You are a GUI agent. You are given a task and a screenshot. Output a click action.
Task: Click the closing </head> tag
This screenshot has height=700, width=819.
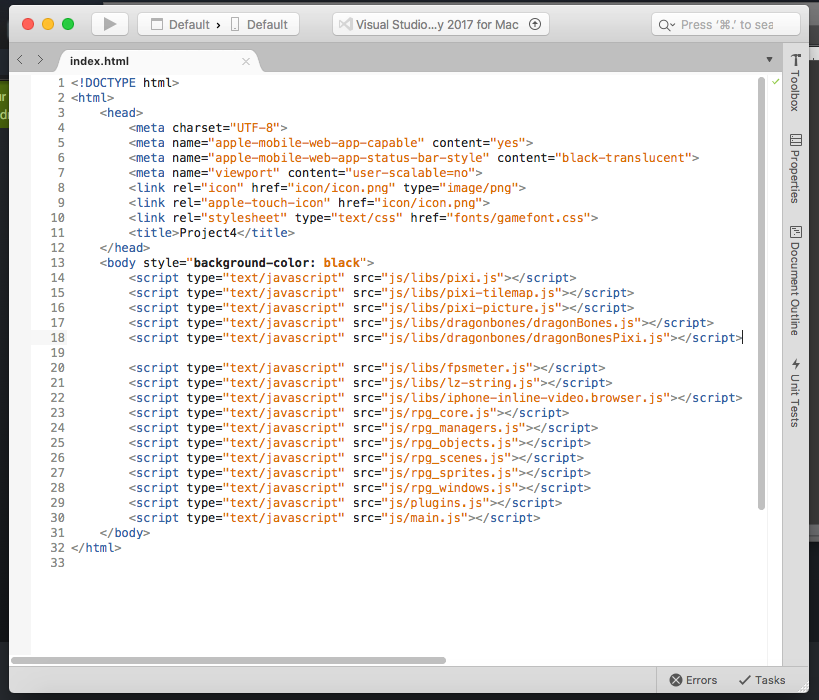coord(125,248)
